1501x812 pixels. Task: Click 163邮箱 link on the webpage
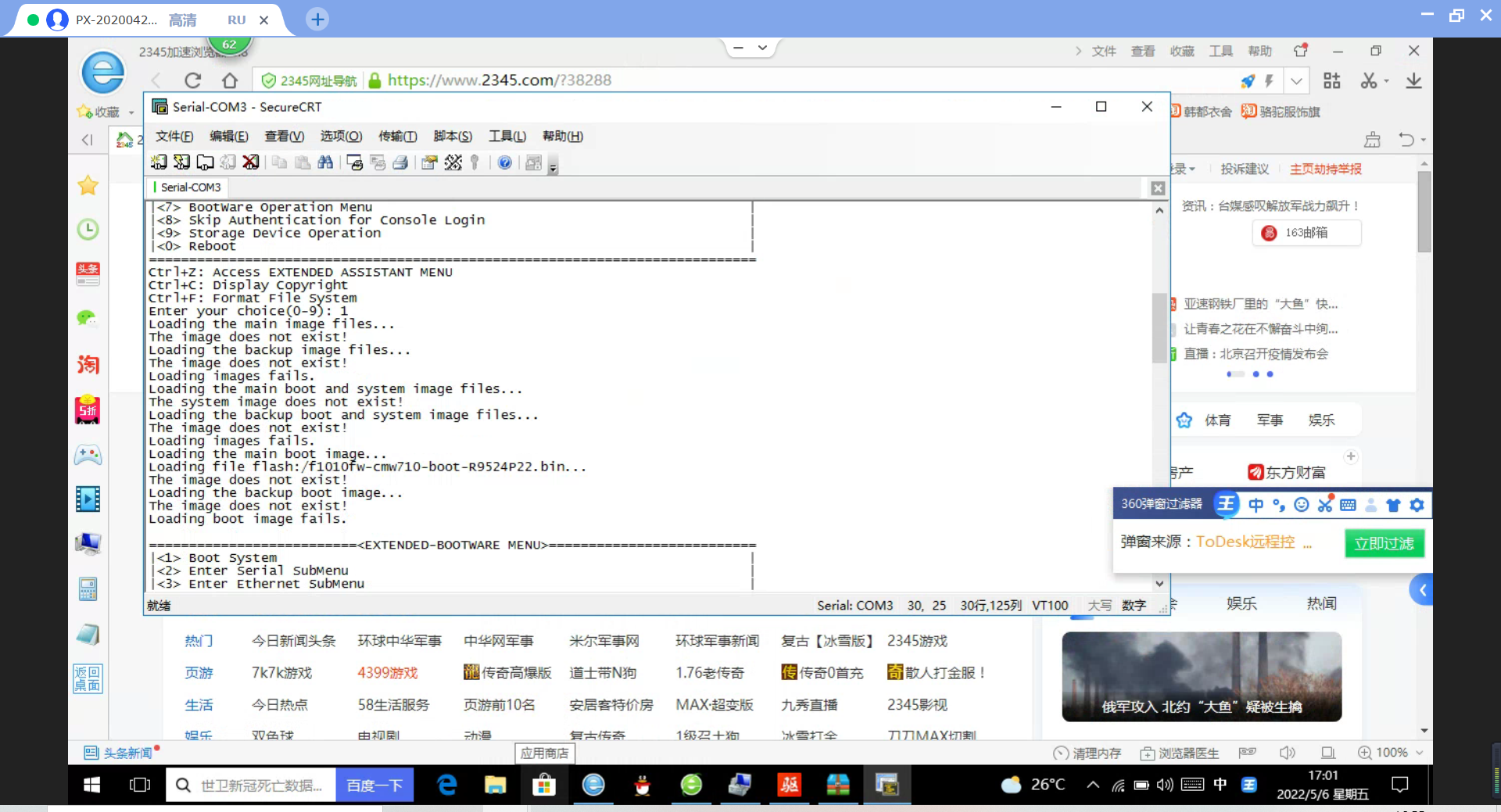click(1306, 233)
